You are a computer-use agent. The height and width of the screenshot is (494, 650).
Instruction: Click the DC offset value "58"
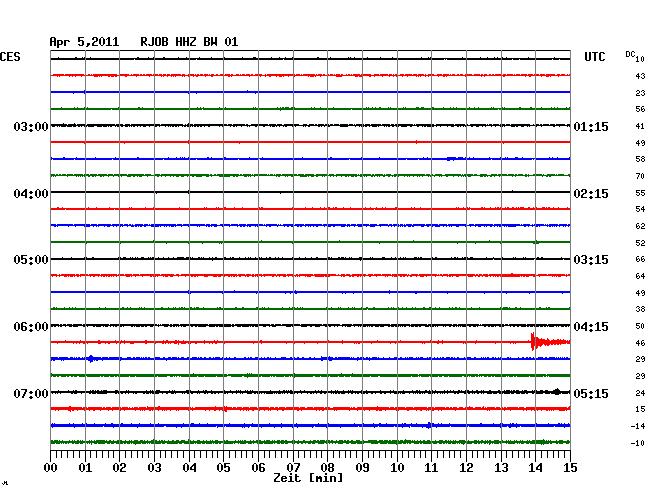click(x=640, y=159)
